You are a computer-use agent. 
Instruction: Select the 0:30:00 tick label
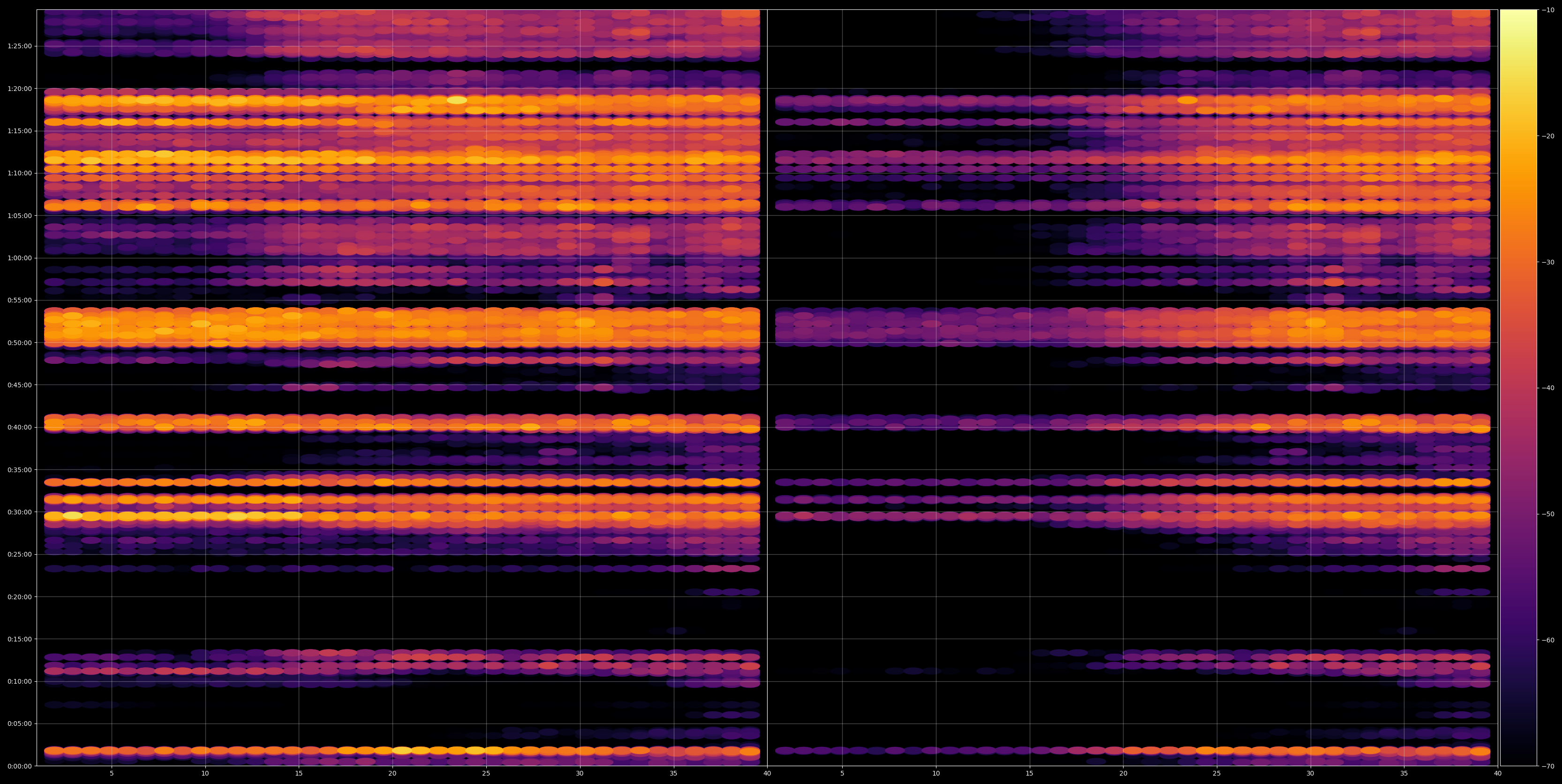point(20,512)
